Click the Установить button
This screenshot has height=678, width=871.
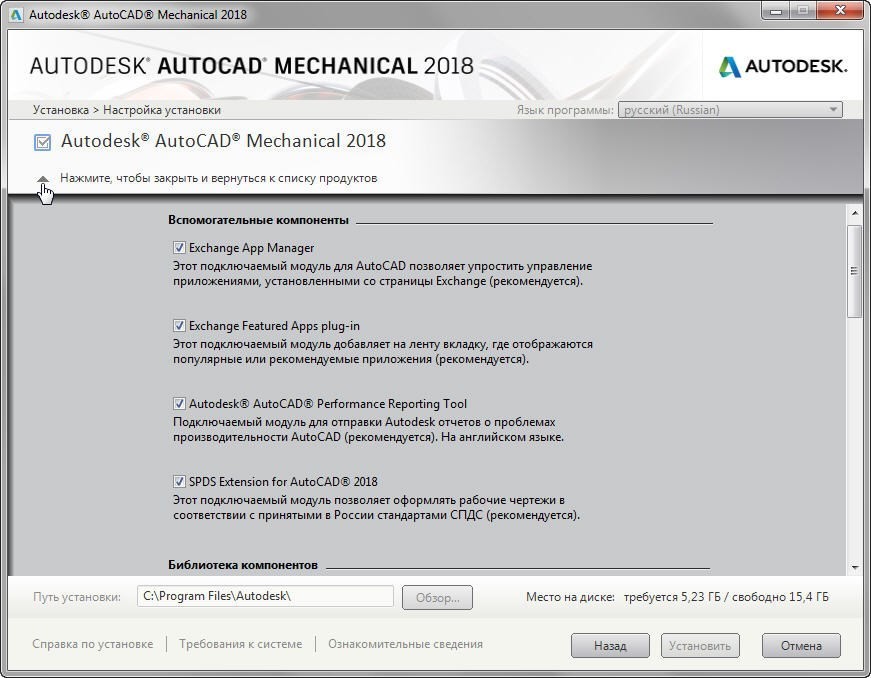(700, 646)
